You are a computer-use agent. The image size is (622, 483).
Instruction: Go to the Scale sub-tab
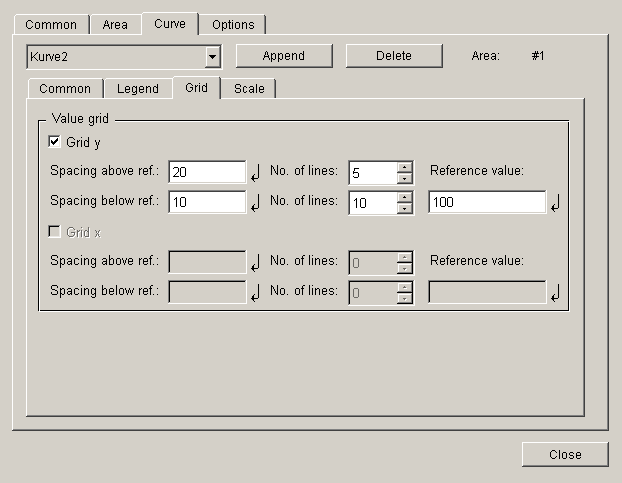click(x=249, y=89)
